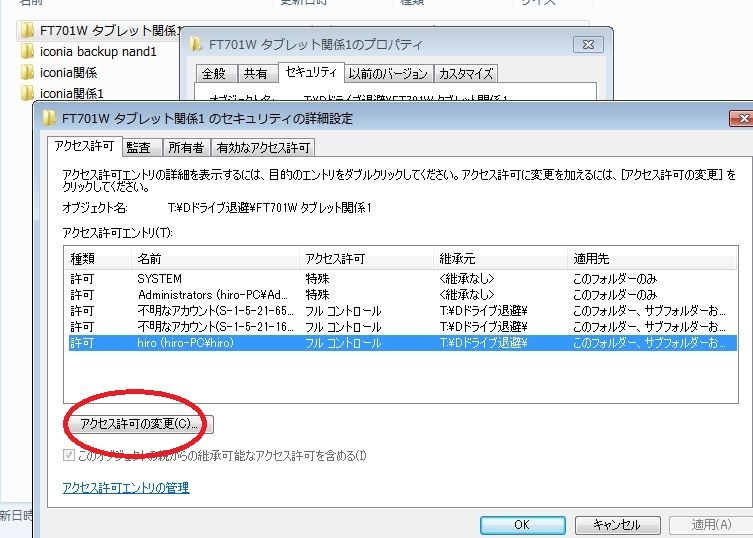753x538 pixels.
Task: Open the 有効なアクセス許可 tab
Action: pos(263,148)
